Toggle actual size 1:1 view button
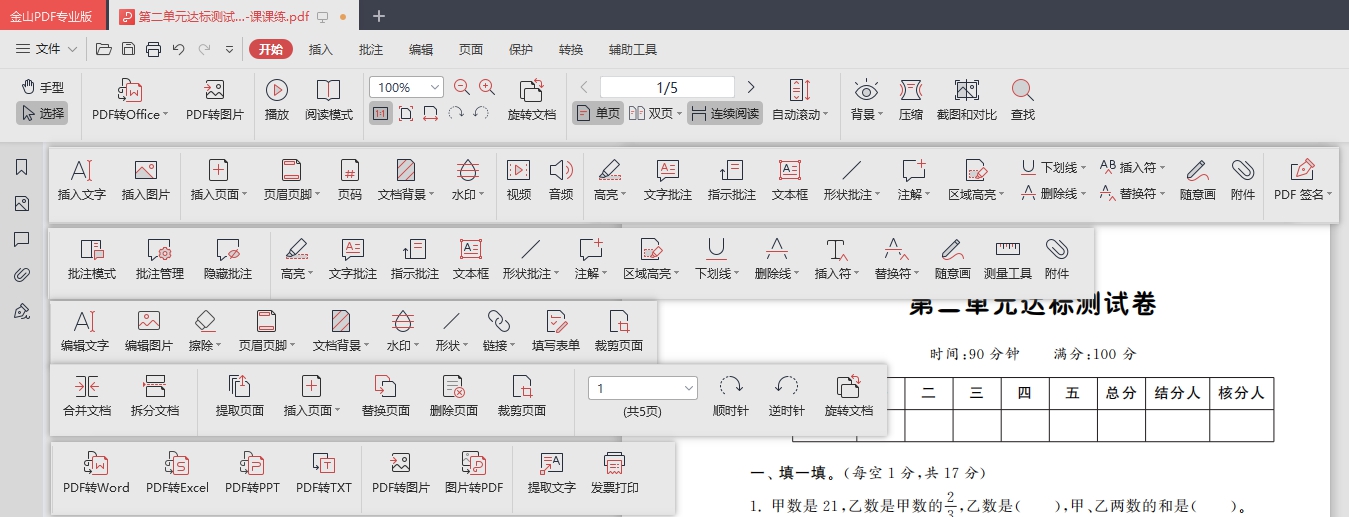 pos(380,113)
